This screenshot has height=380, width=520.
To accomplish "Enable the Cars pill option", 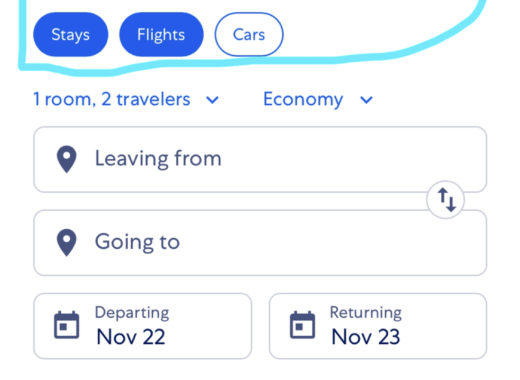I will (x=249, y=34).
